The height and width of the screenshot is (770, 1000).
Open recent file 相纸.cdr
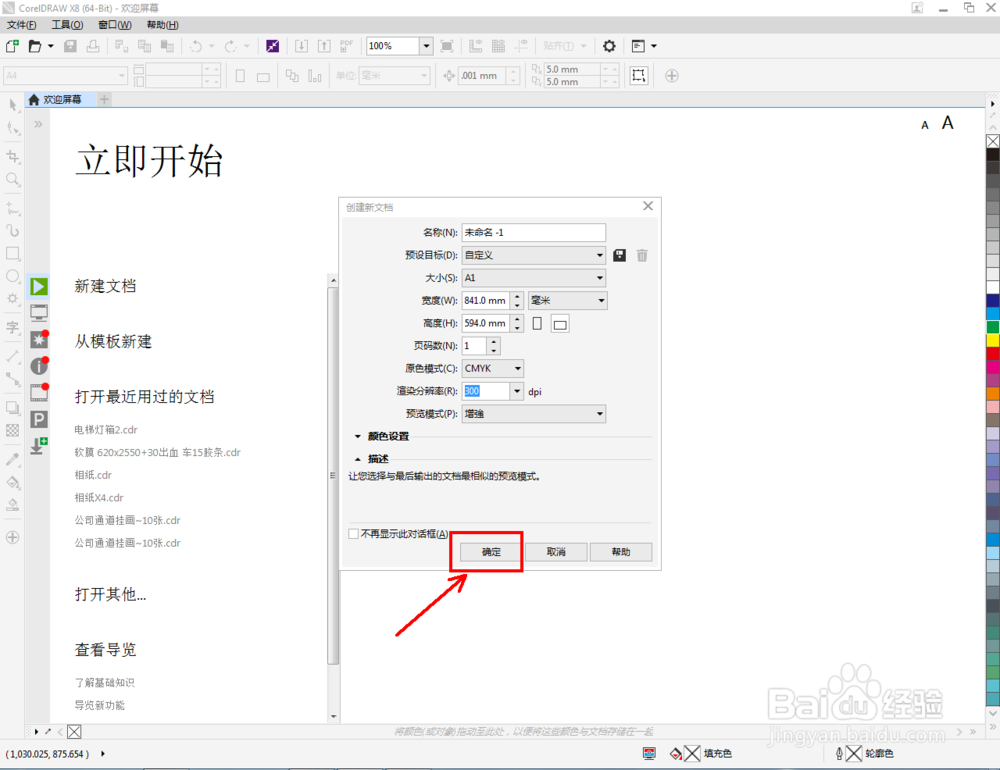(93, 475)
